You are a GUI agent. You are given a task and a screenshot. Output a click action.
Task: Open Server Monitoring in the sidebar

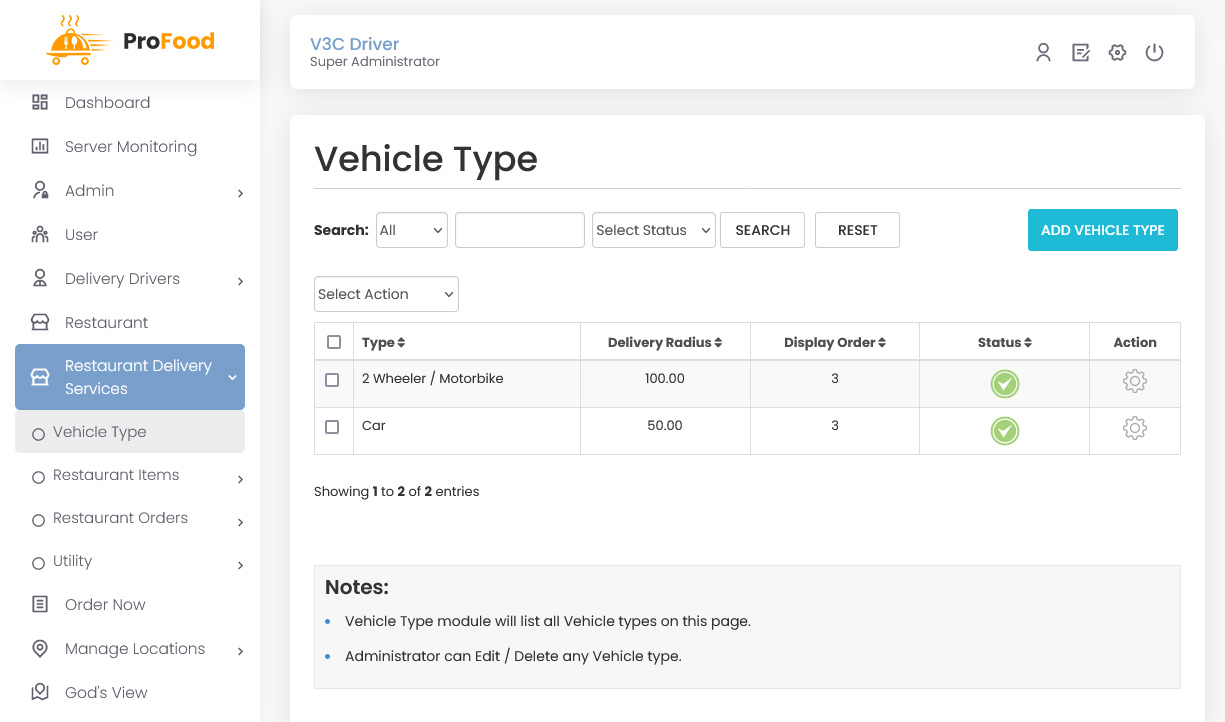click(130, 147)
